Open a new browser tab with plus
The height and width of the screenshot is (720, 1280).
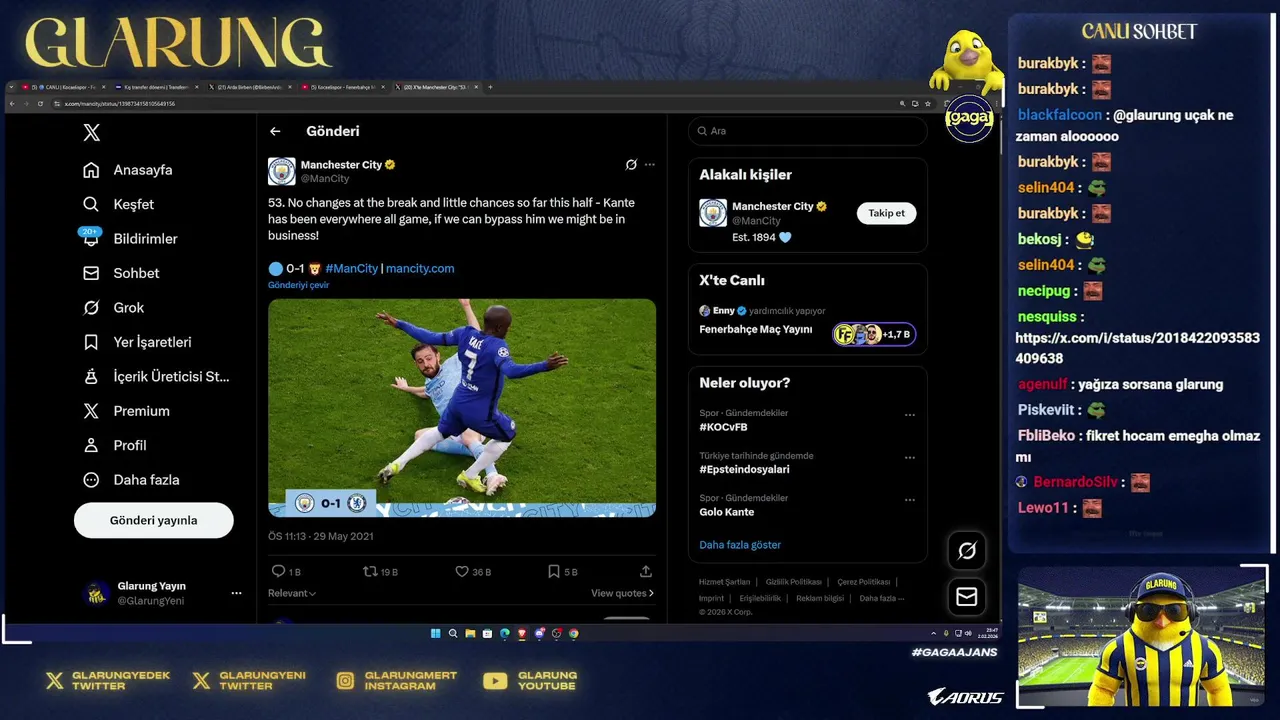coord(490,87)
